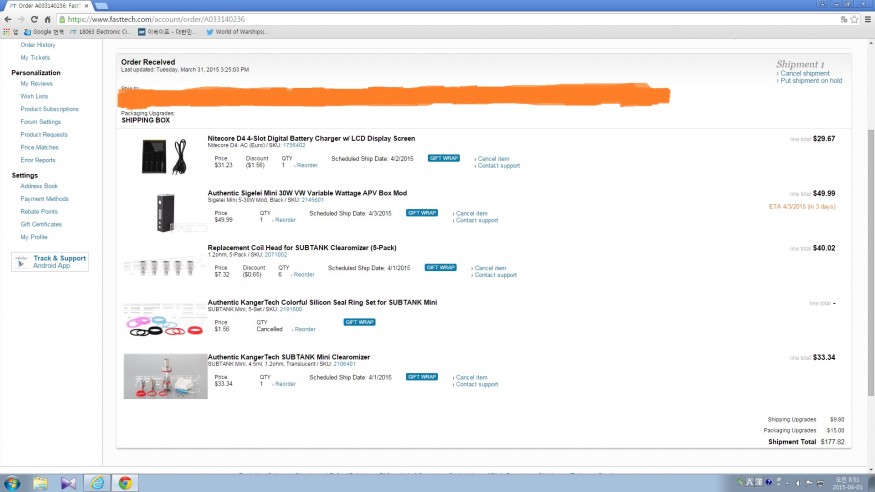The height and width of the screenshot is (492, 875).
Task: Open Error Reports
Action: (38, 160)
